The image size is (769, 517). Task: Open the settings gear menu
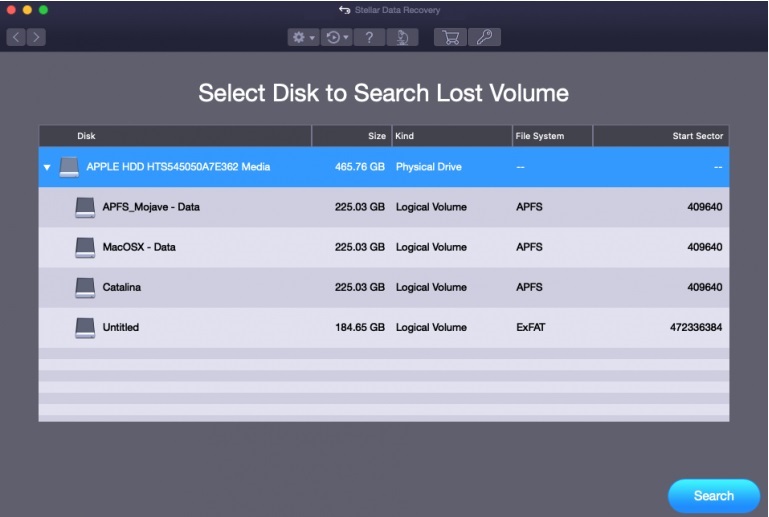tap(303, 37)
